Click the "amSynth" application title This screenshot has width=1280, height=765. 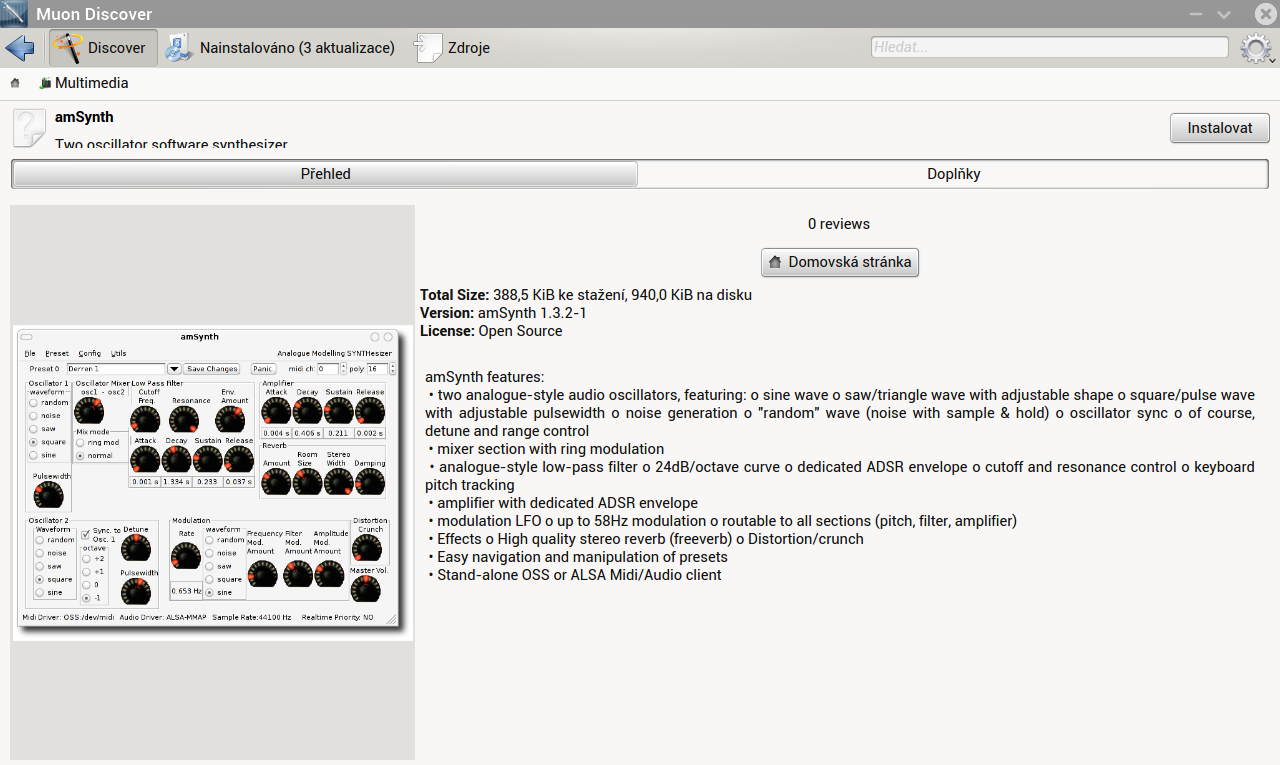click(84, 117)
